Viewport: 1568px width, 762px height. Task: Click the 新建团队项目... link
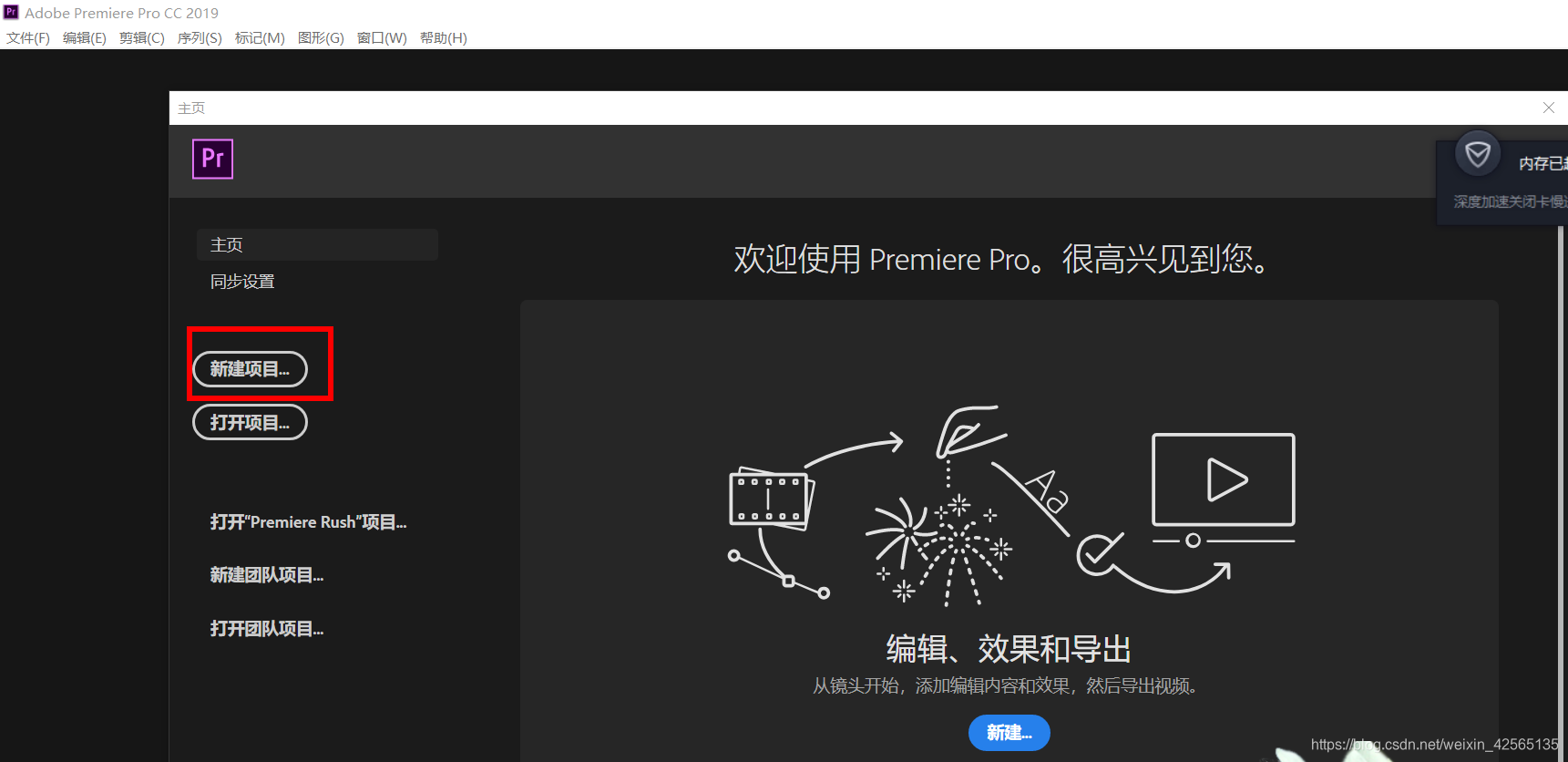tap(267, 575)
